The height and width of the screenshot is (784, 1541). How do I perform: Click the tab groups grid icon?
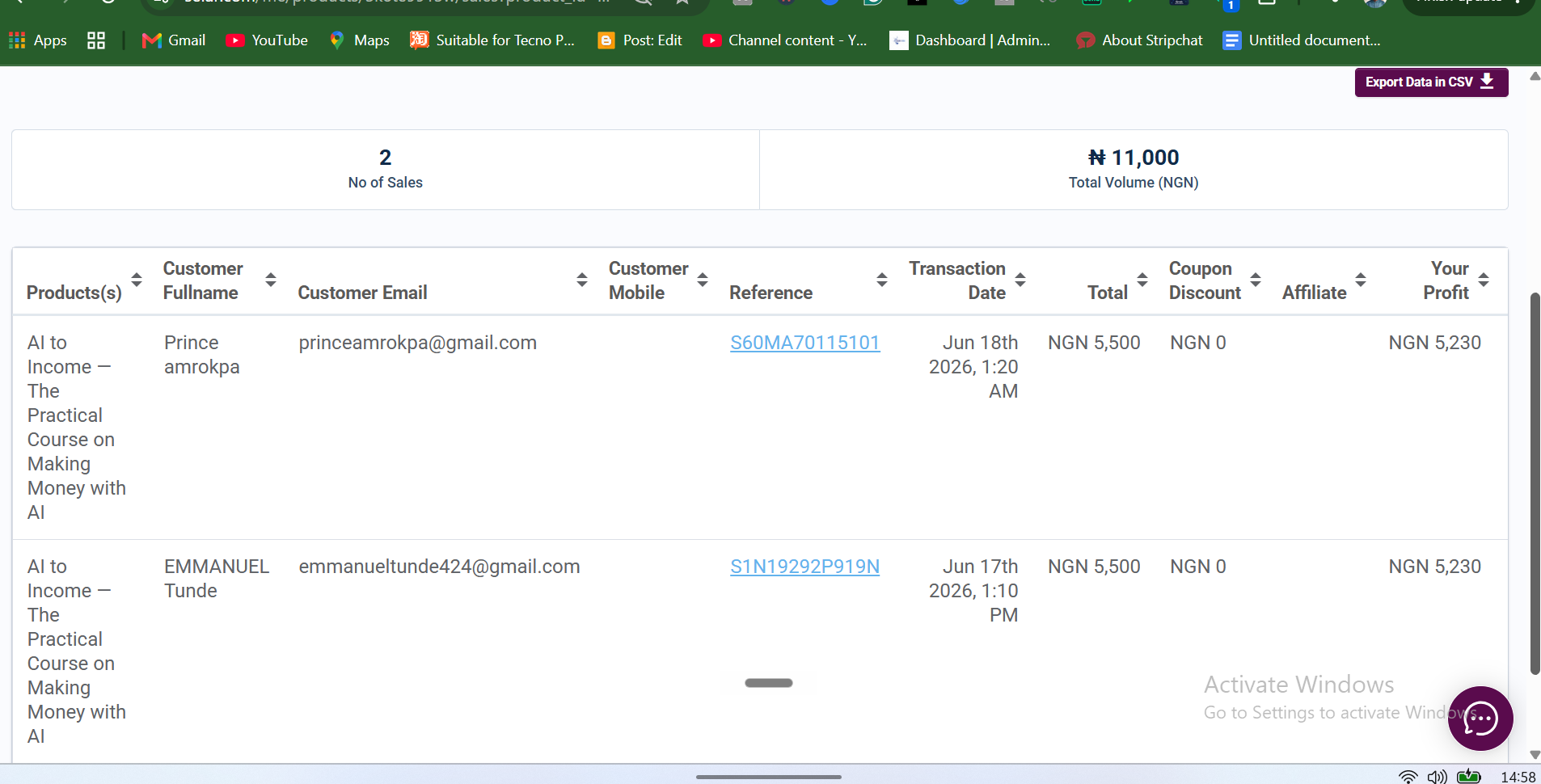pyautogui.click(x=96, y=40)
